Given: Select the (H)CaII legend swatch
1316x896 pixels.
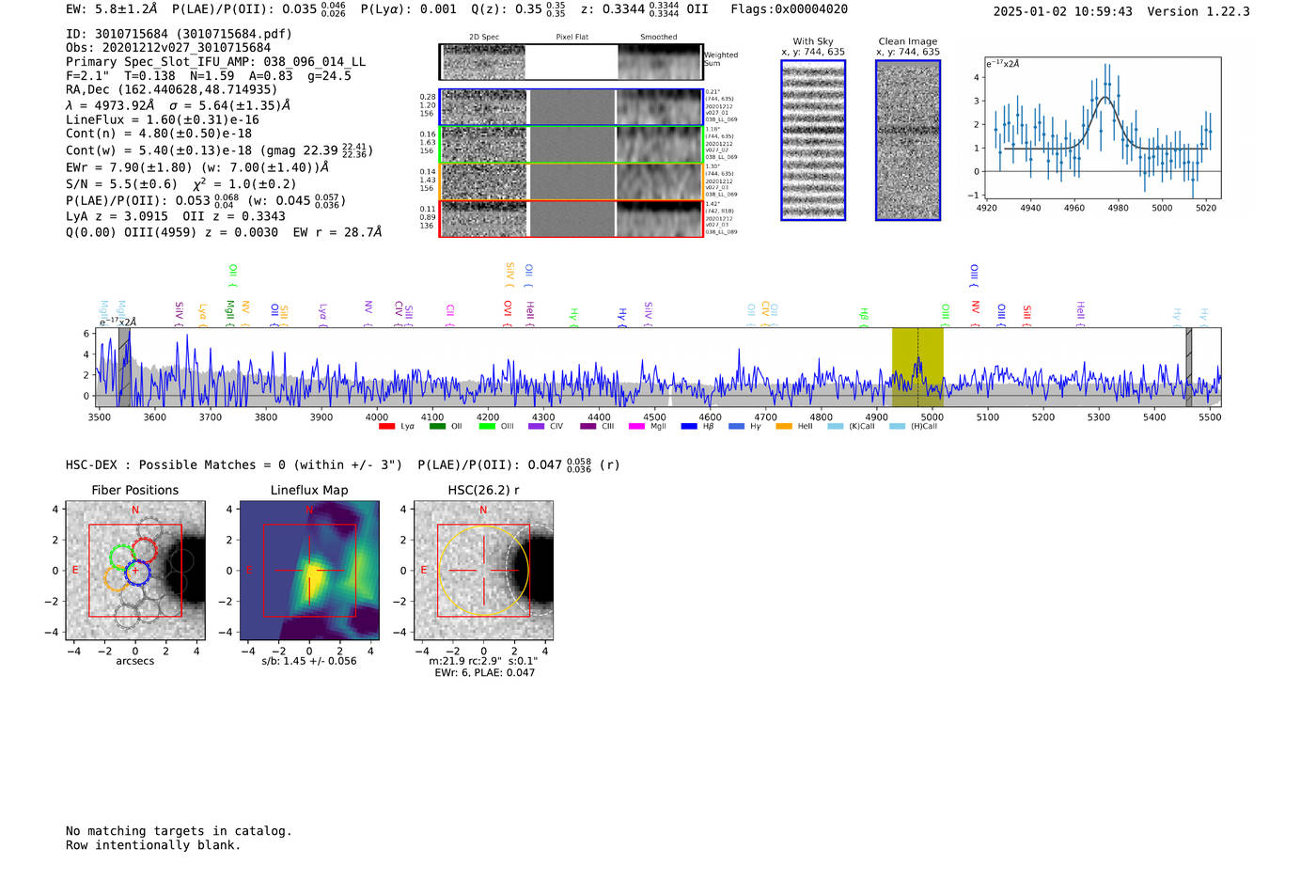Looking at the screenshot, I should click(898, 427).
